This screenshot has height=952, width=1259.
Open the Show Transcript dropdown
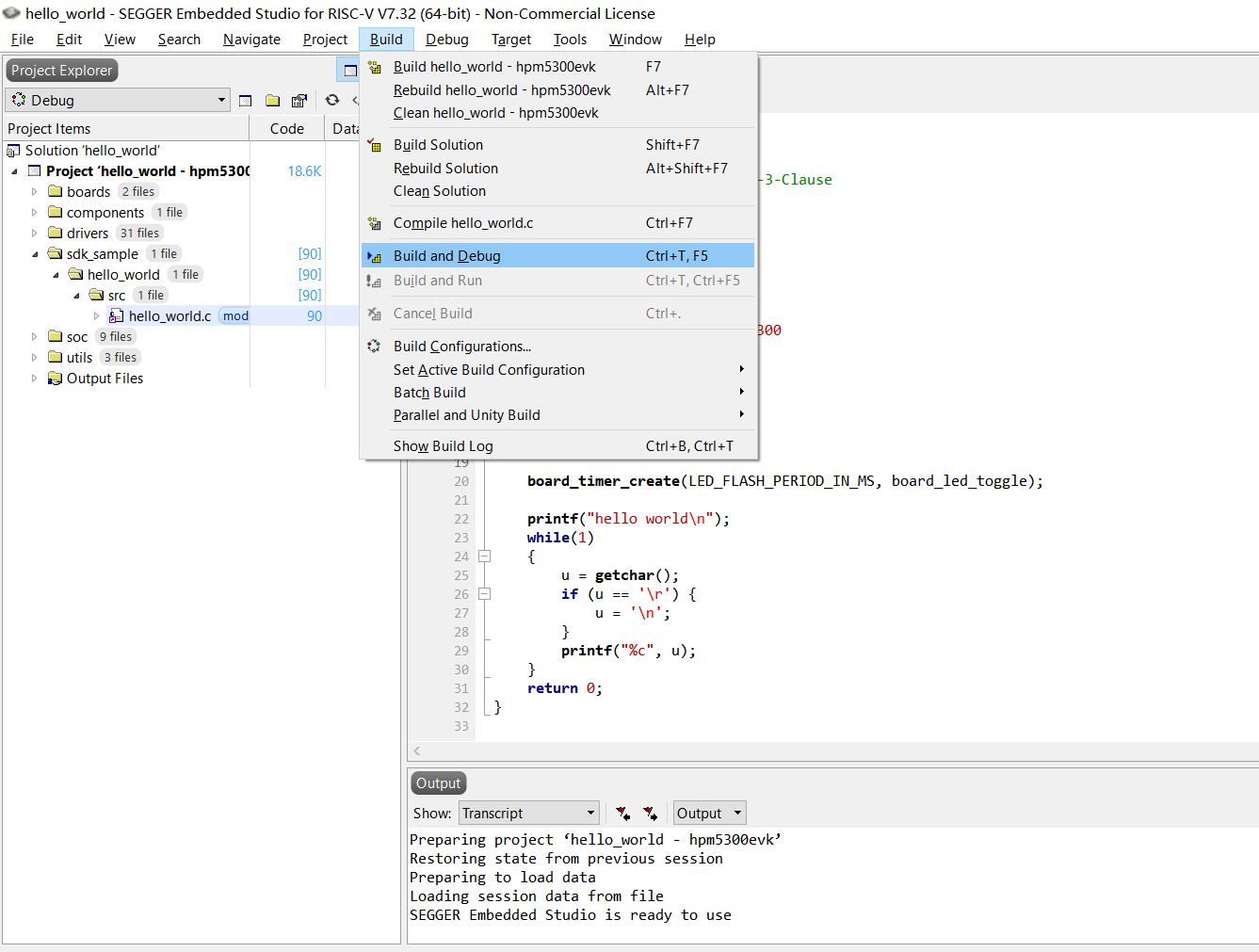point(528,813)
